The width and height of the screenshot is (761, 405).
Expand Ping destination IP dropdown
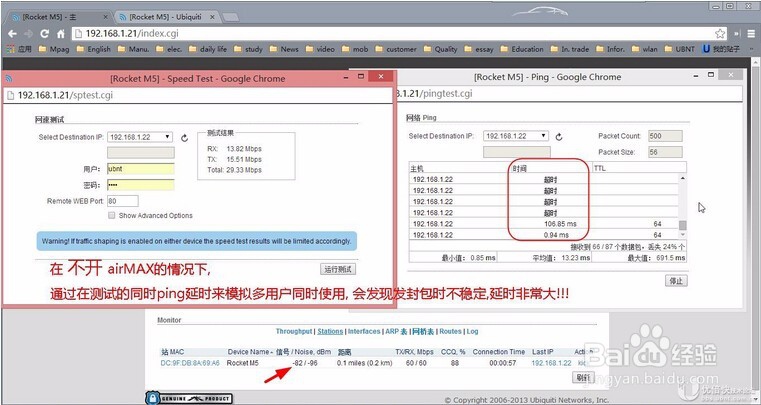[x=515, y=136]
